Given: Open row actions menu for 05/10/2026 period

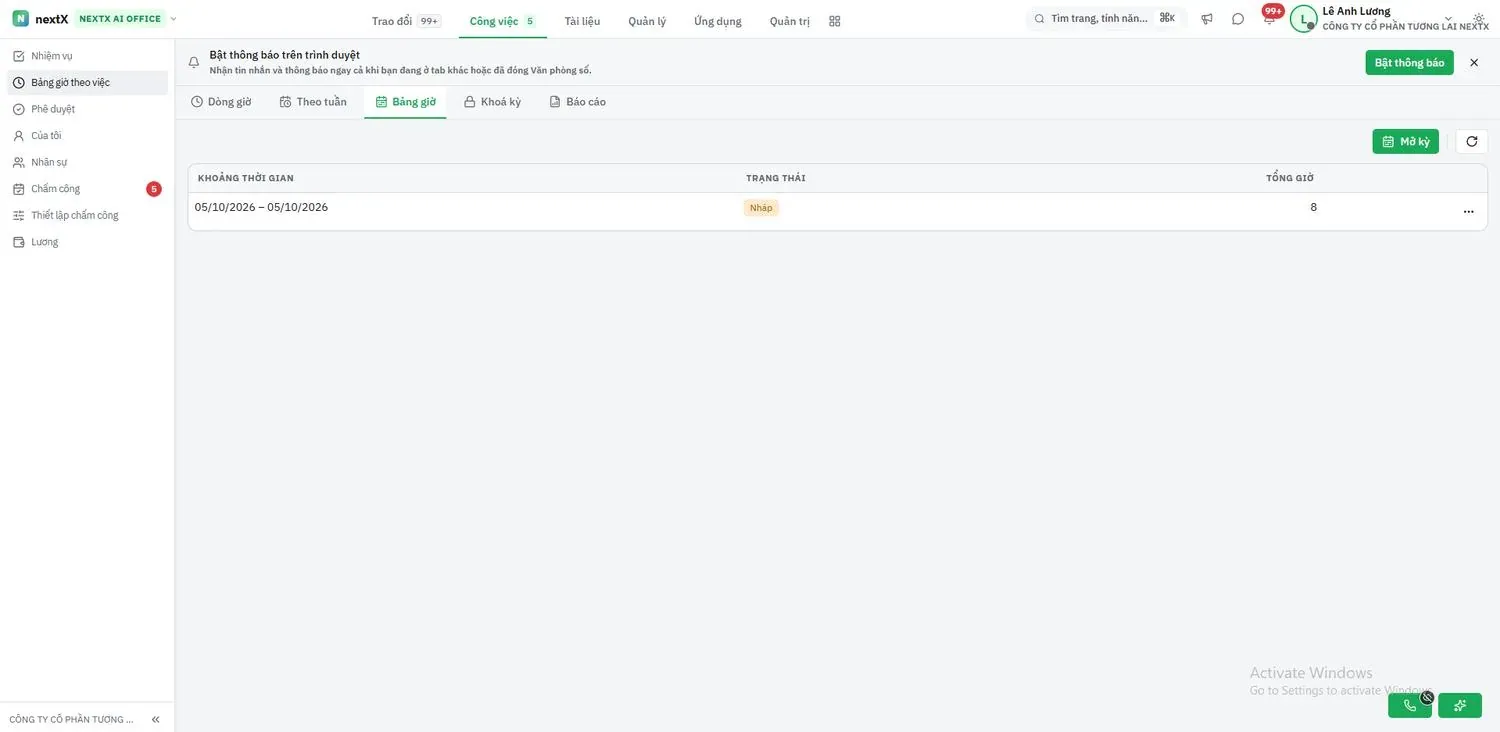Looking at the screenshot, I should coord(1468,211).
